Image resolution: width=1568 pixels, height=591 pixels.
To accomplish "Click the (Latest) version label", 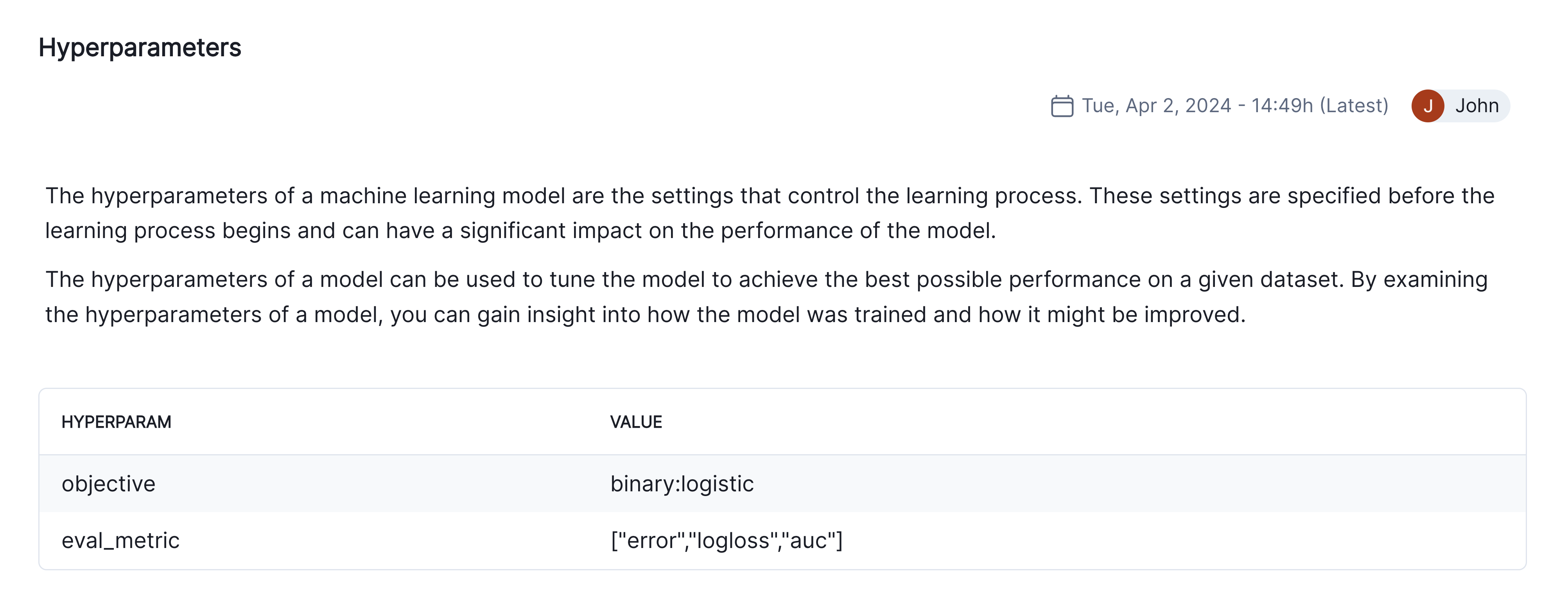I will (1354, 106).
